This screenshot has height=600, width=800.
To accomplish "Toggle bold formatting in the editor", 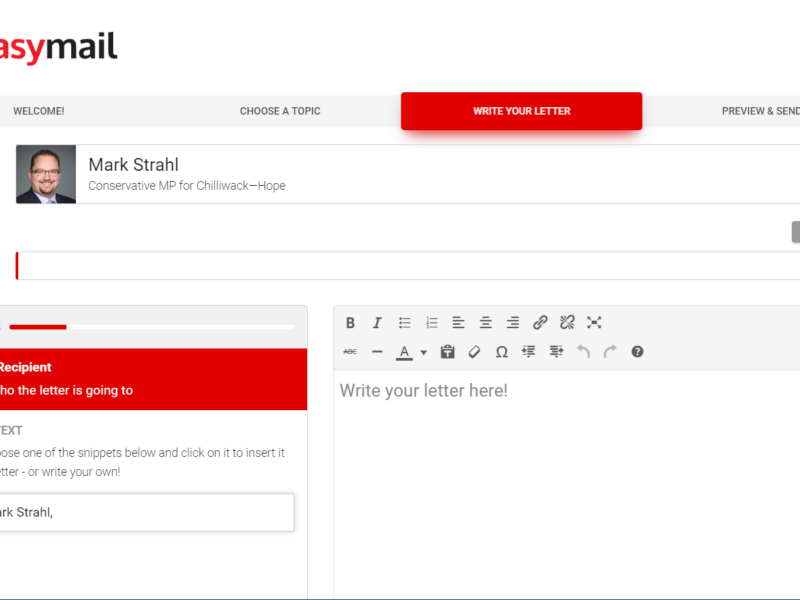I will coord(350,323).
